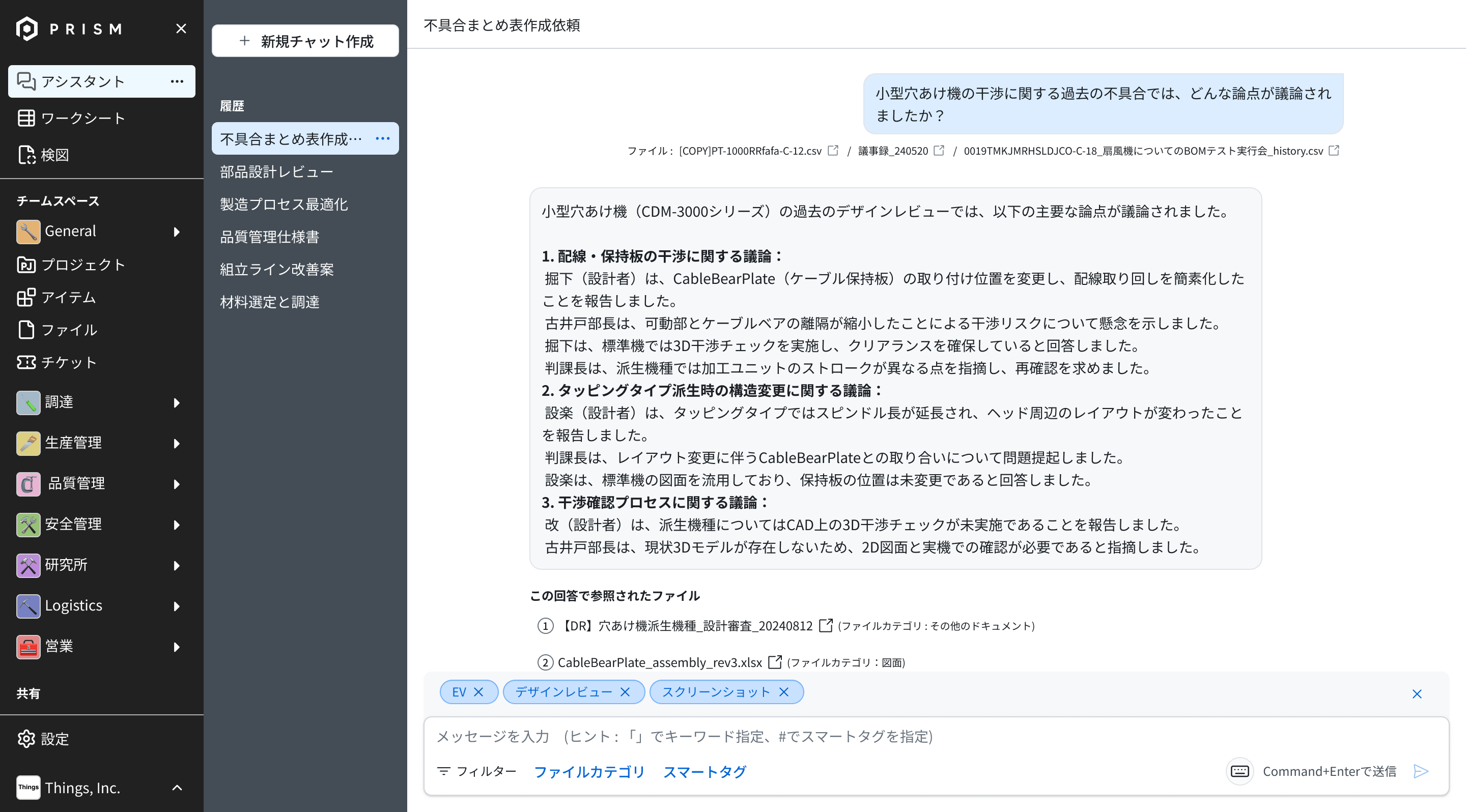Image resolution: width=1466 pixels, height=812 pixels.
Task: Open the アシスタント options ellipsis
Action: 177,81
